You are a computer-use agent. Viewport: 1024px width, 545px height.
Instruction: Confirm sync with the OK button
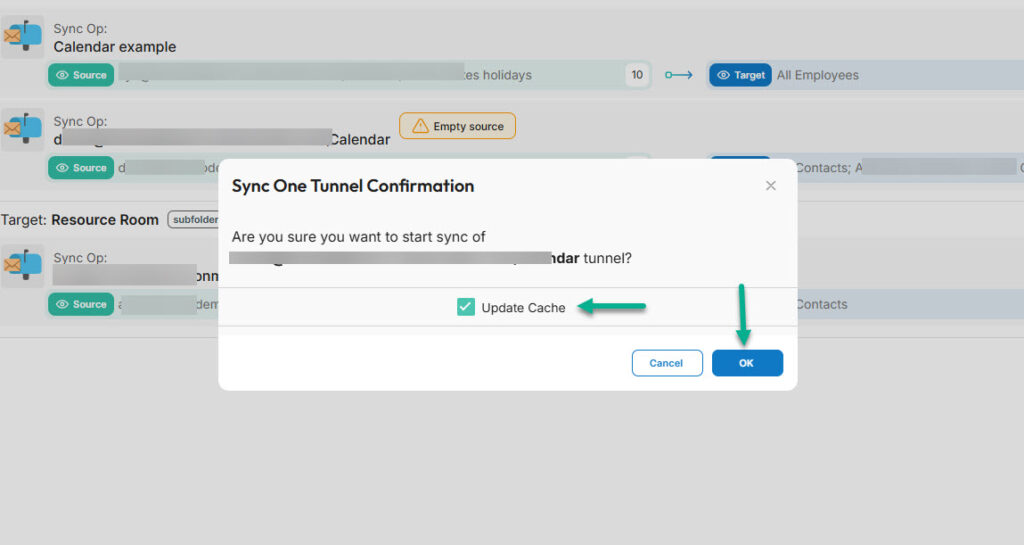coord(747,363)
